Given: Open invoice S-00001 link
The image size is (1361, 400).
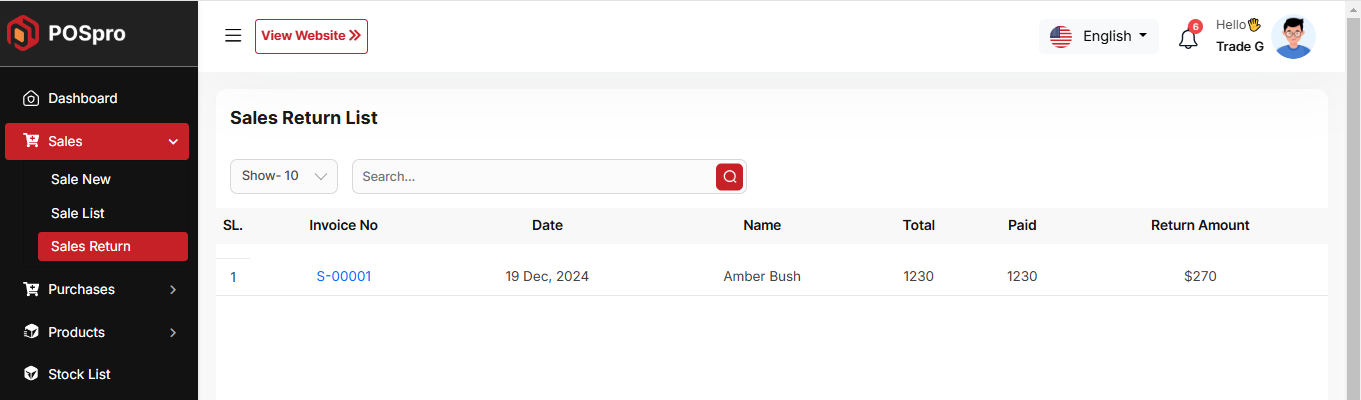Looking at the screenshot, I should tap(344, 277).
